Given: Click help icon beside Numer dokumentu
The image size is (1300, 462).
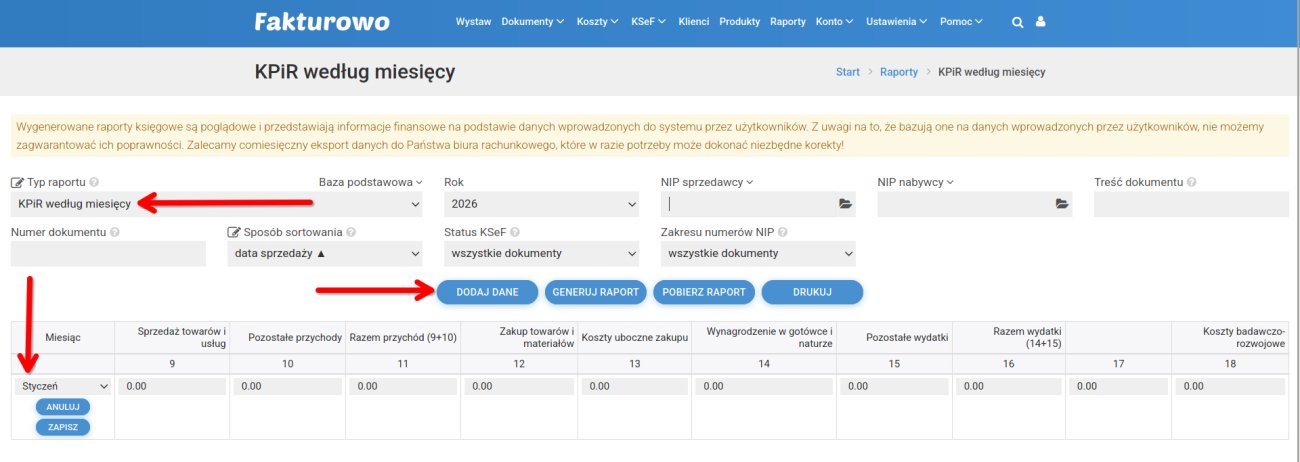Looking at the screenshot, I should 115,232.
